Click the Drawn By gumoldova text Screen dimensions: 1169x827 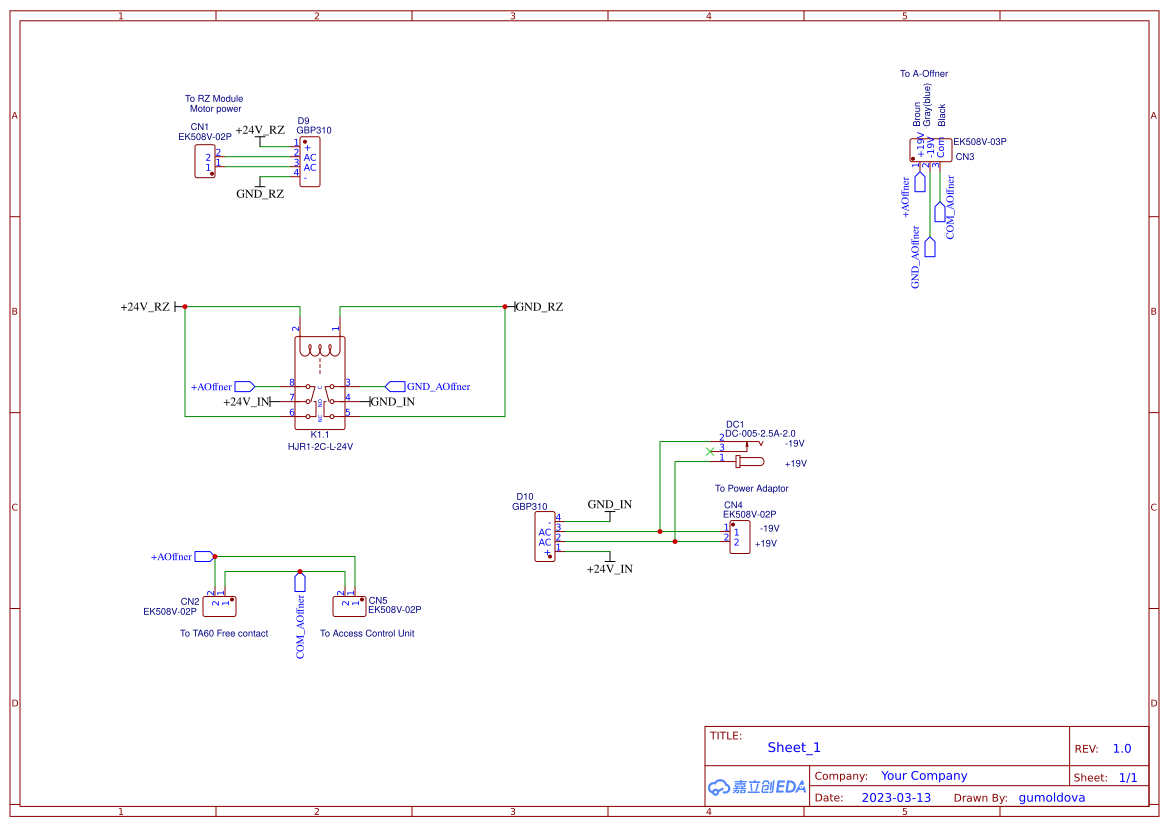click(x=1051, y=797)
